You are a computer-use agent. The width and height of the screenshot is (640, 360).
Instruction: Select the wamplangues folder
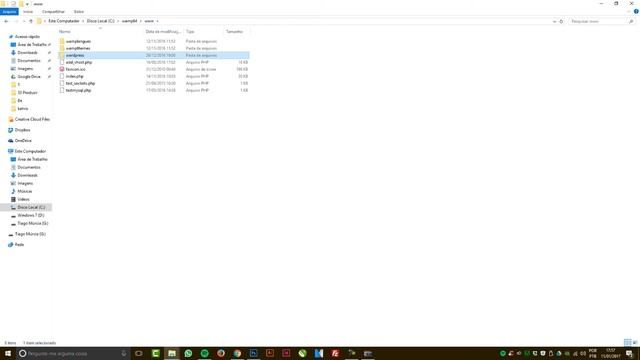[x=78, y=41]
